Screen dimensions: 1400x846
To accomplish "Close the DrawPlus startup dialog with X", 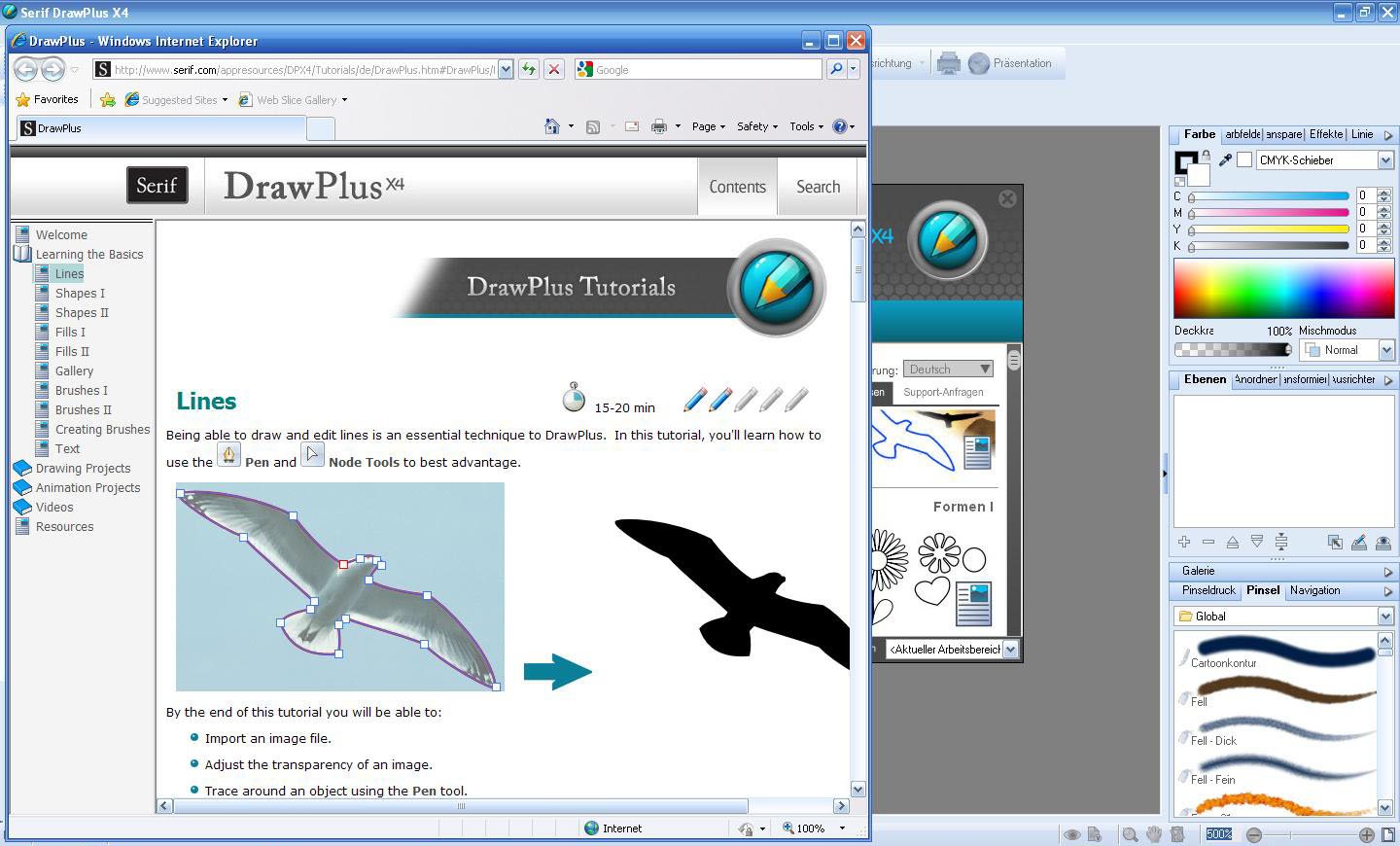I will pos(1007,198).
